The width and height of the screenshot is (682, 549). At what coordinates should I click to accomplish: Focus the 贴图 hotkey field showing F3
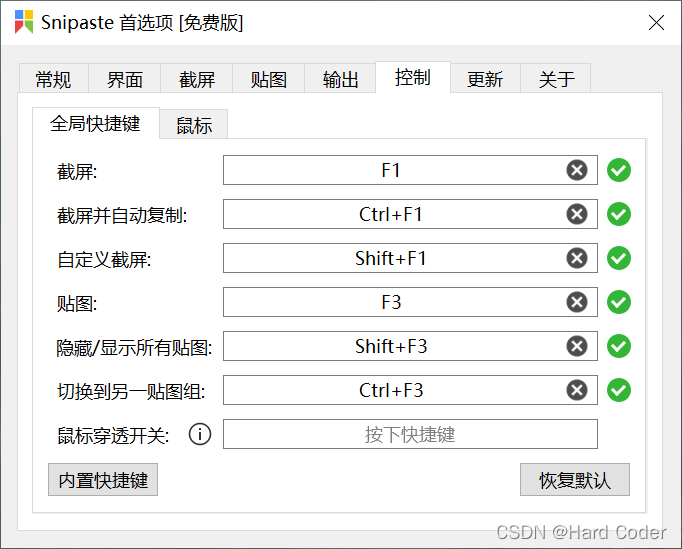410,302
